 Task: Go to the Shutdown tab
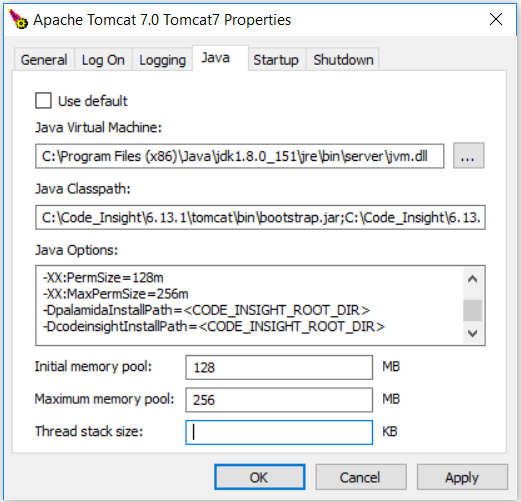(343, 60)
